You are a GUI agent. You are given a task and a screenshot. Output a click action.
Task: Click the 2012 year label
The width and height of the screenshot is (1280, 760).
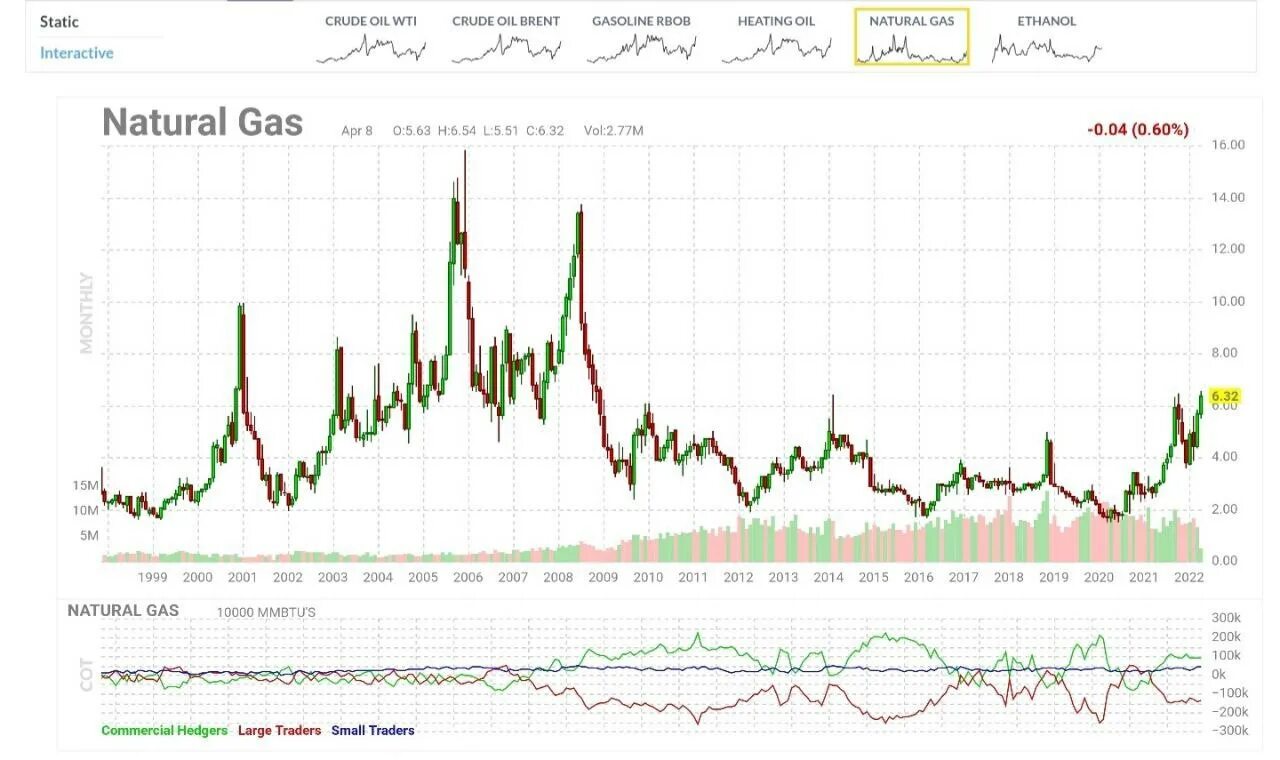(738, 577)
